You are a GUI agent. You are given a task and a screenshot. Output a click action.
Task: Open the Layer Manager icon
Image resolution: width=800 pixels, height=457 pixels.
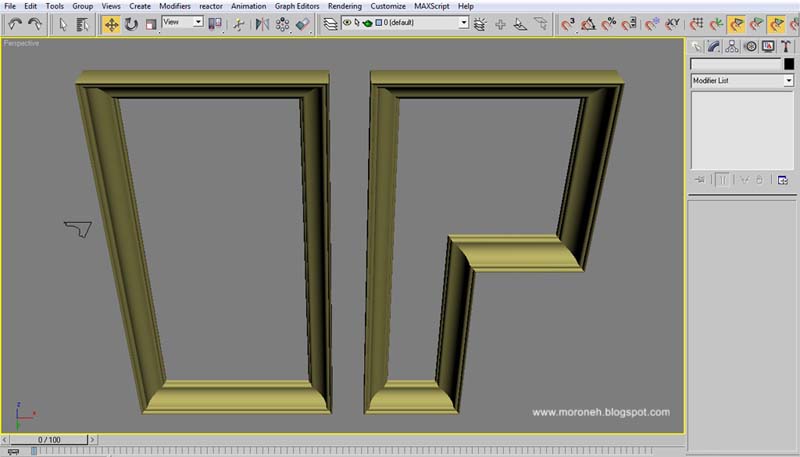click(330, 24)
